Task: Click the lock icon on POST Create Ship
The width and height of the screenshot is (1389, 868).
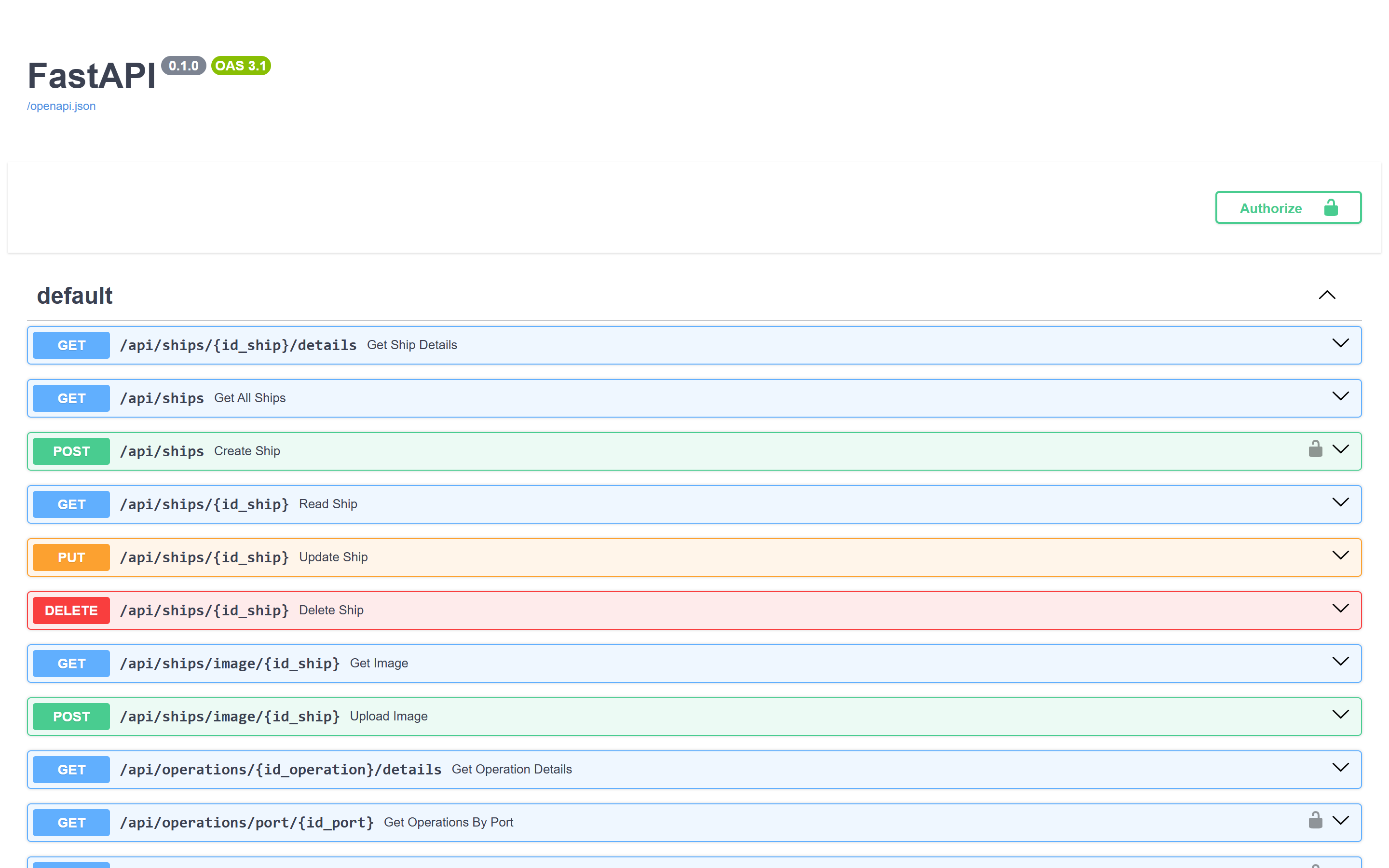Action: [x=1315, y=449]
